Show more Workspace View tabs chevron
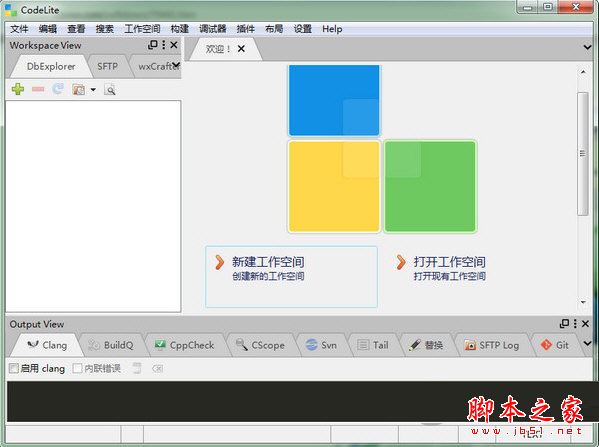The height and width of the screenshot is (447, 599). coord(176,64)
